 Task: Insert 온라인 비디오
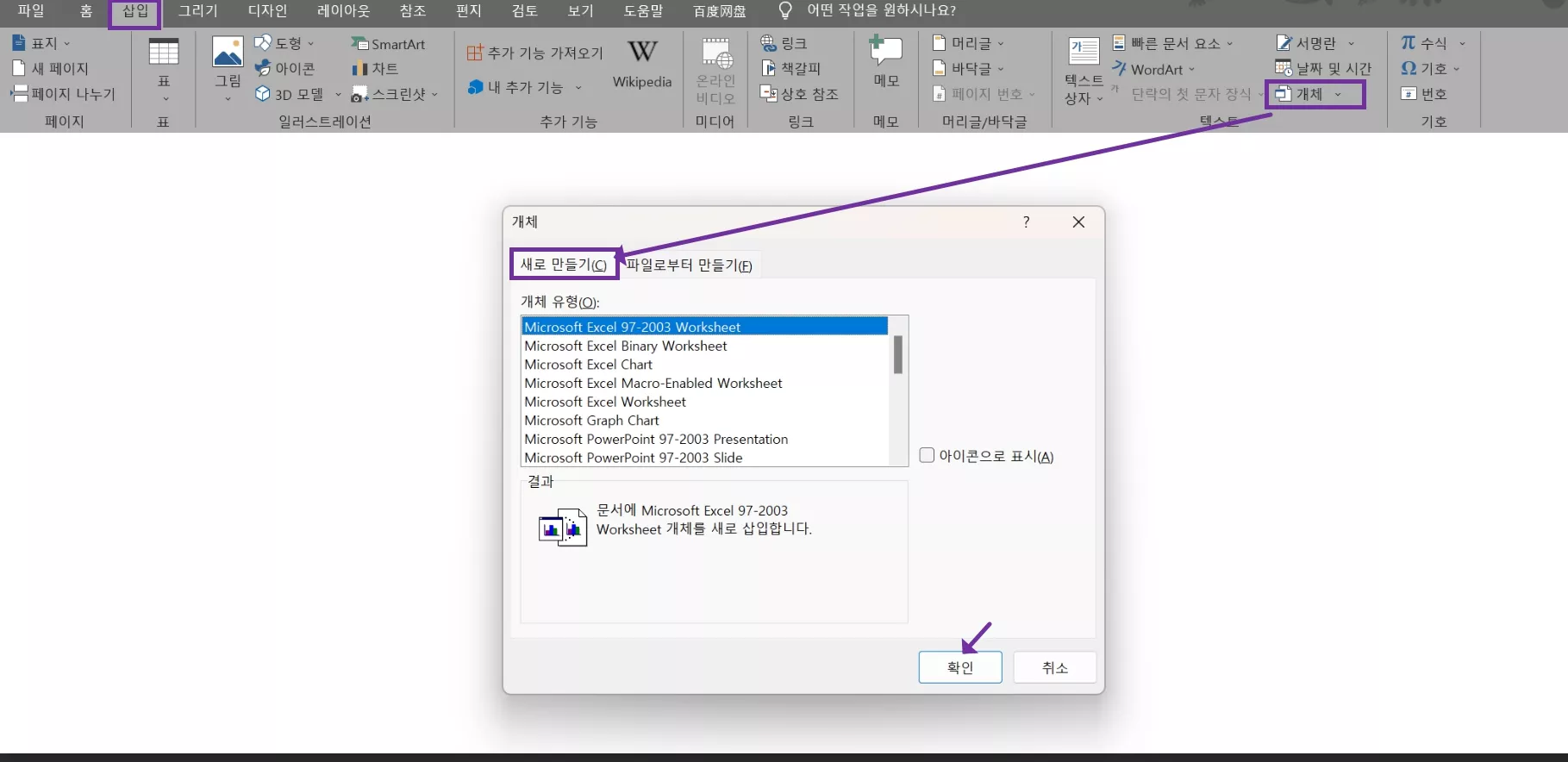point(715,71)
